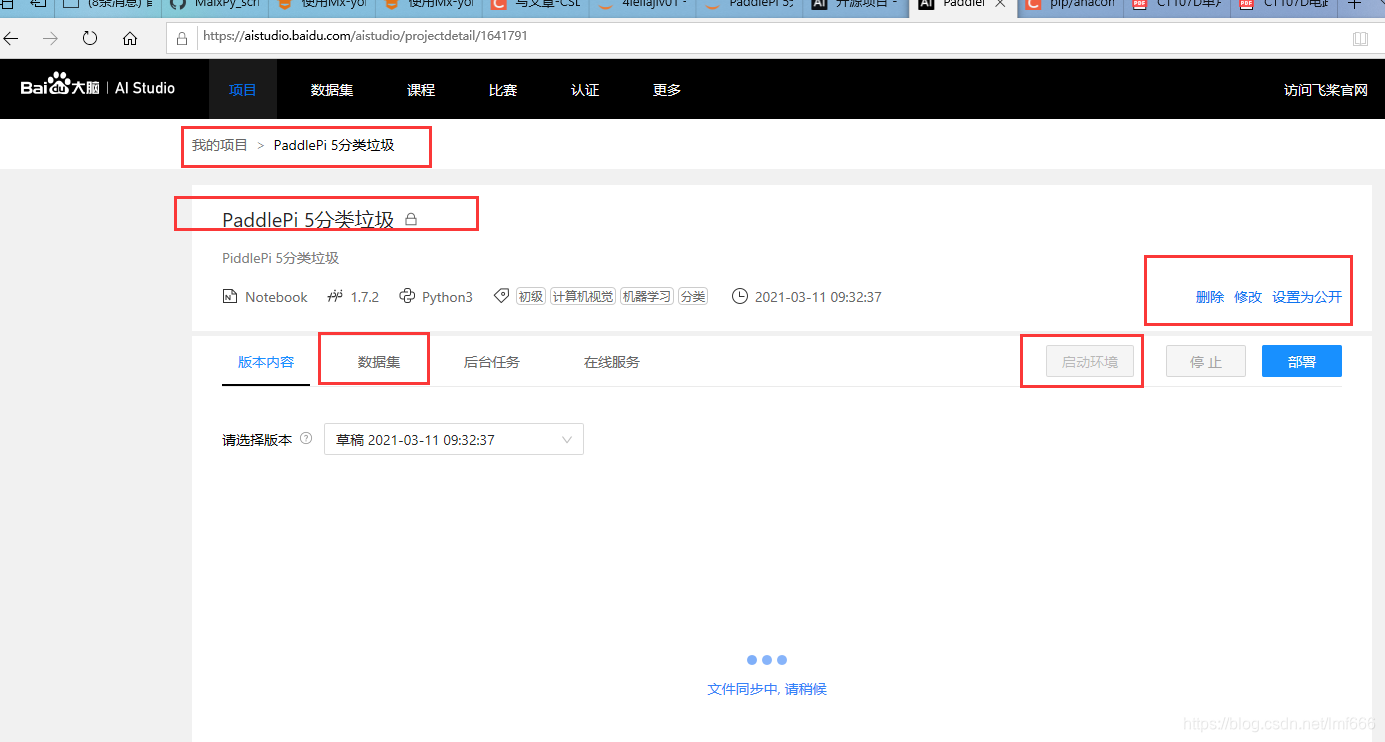The image size is (1385, 742).
Task: Switch to the 数据集 project tab
Action: (379, 362)
